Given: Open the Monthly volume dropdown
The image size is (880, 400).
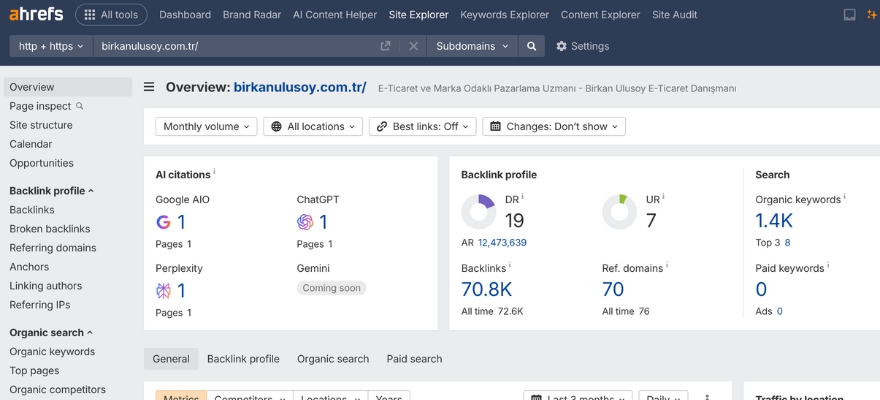Looking at the screenshot, I should coord(206,126).
